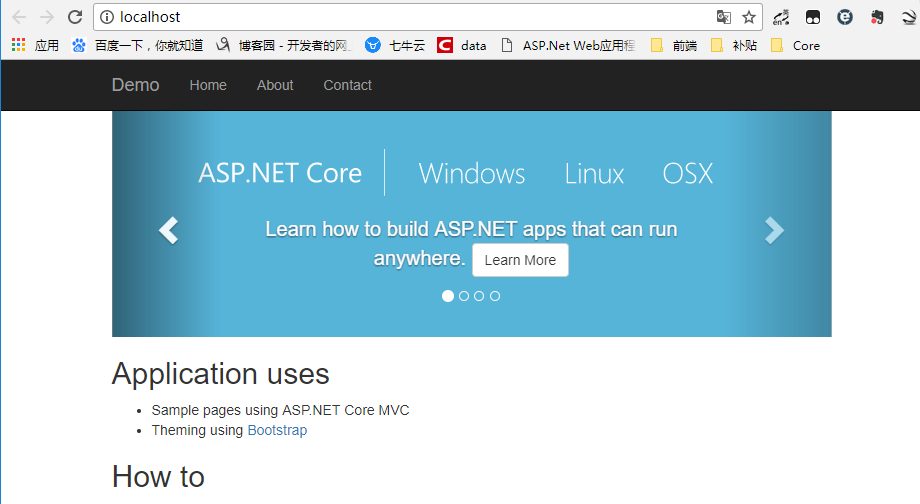Open the data bookmark with red C icon

[462, 45]
